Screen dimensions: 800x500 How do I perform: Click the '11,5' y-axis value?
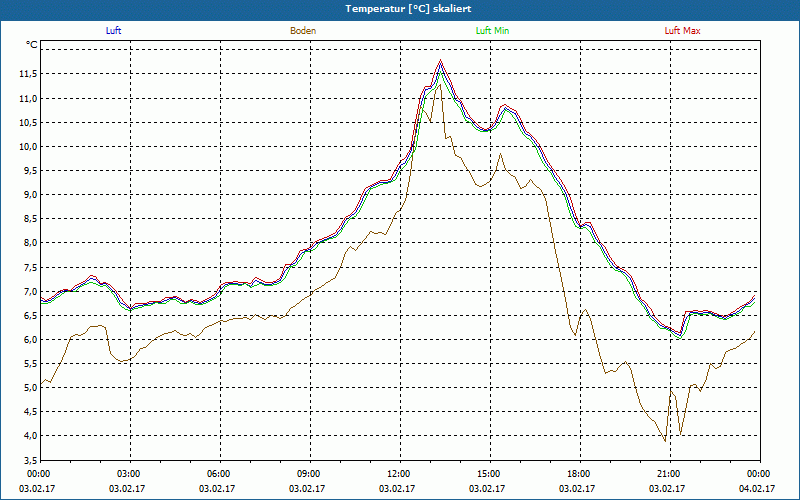pos(28,74)
